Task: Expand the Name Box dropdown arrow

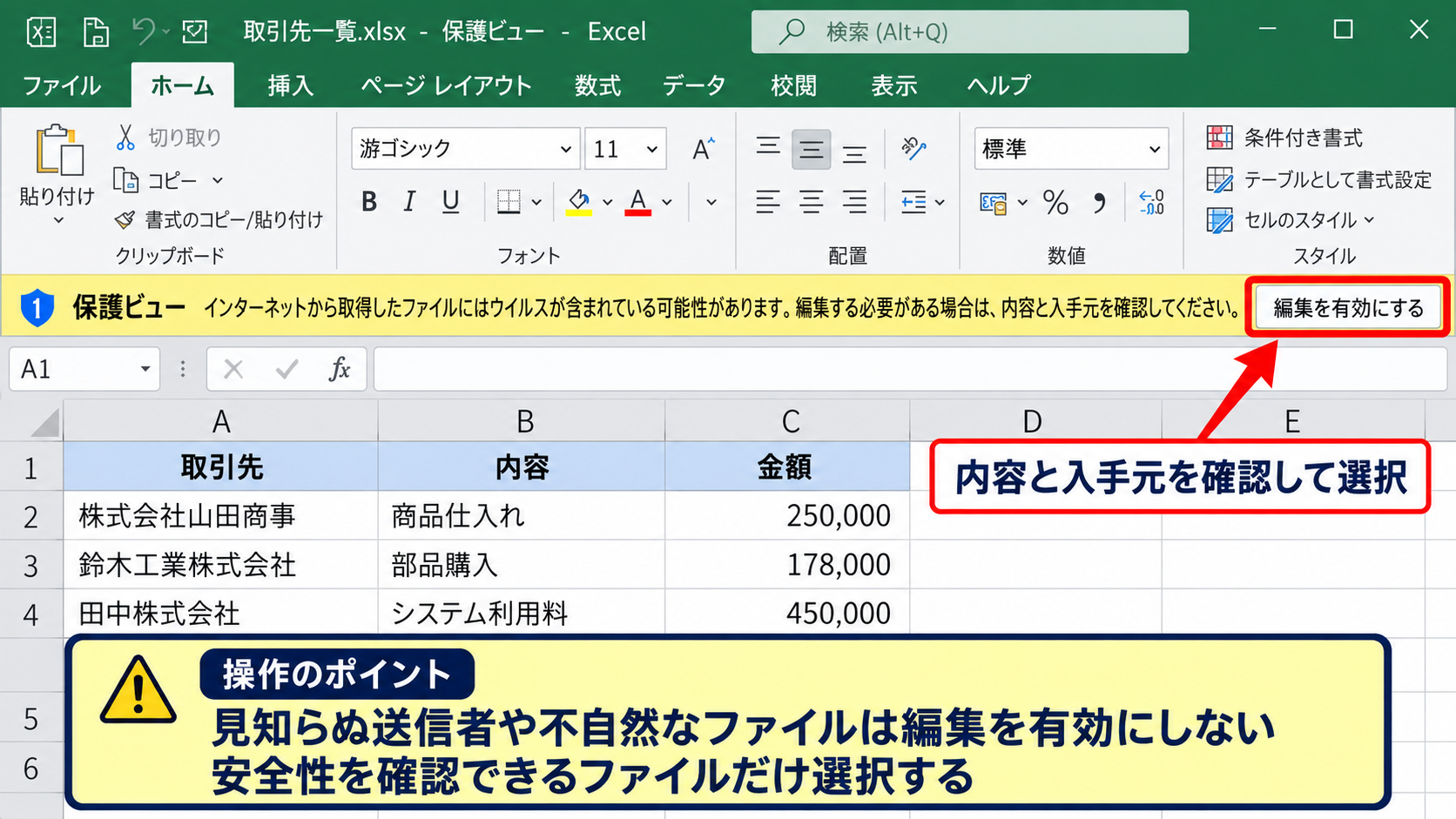Action: [145, 369]
